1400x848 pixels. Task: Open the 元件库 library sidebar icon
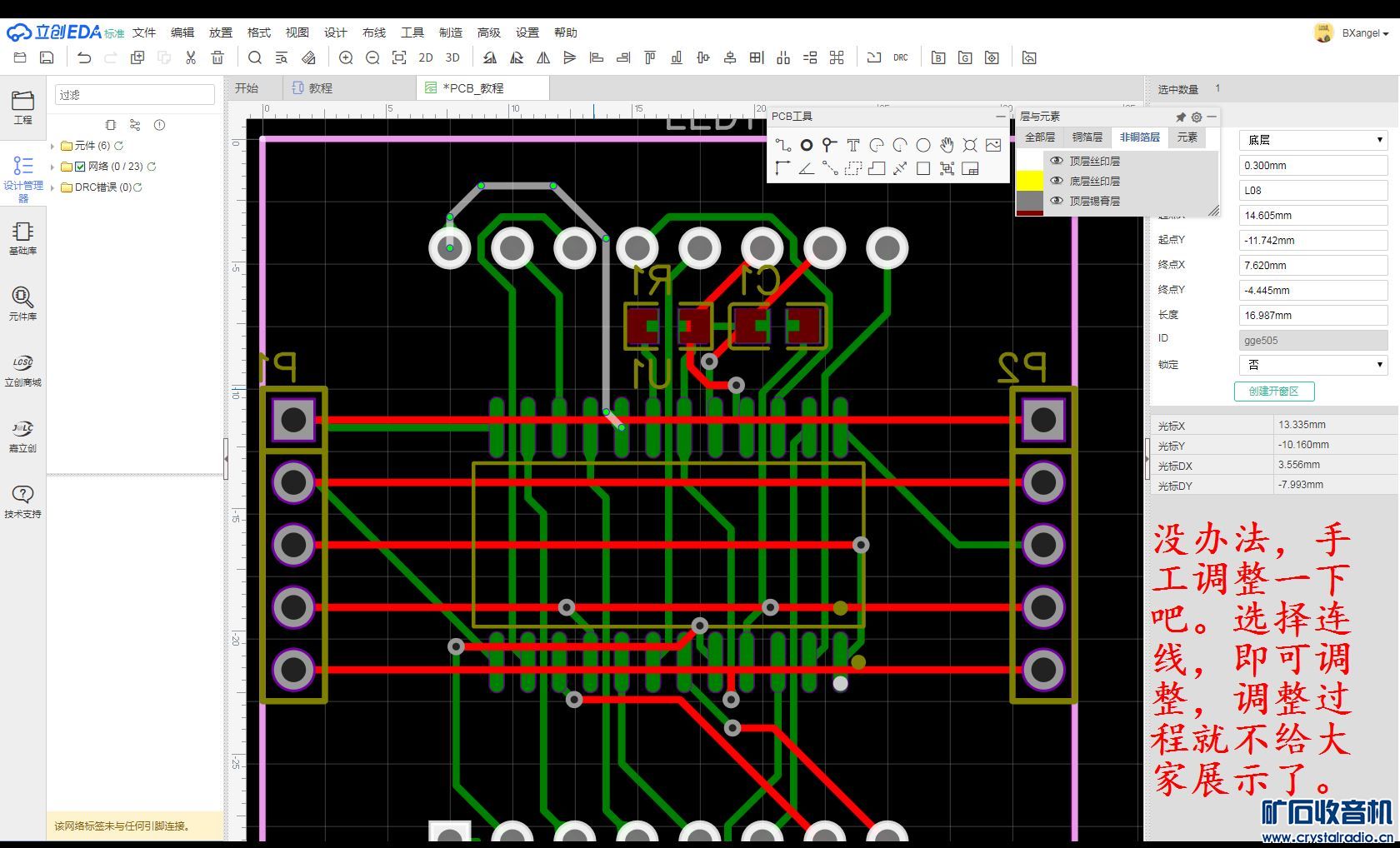pos(22,303)
